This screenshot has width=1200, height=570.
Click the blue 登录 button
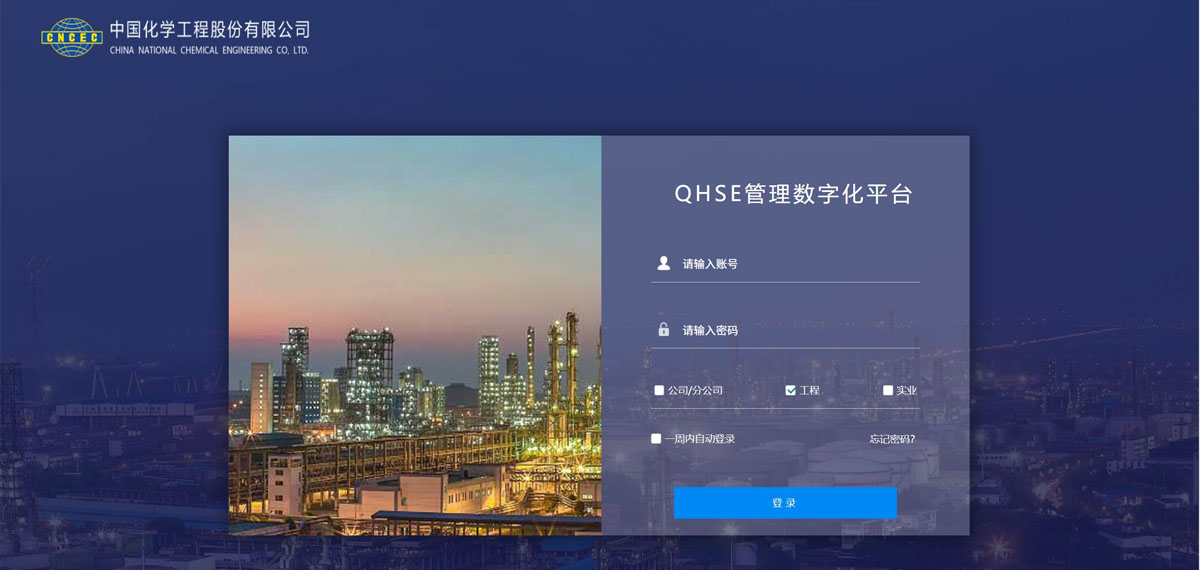[785, 503]
